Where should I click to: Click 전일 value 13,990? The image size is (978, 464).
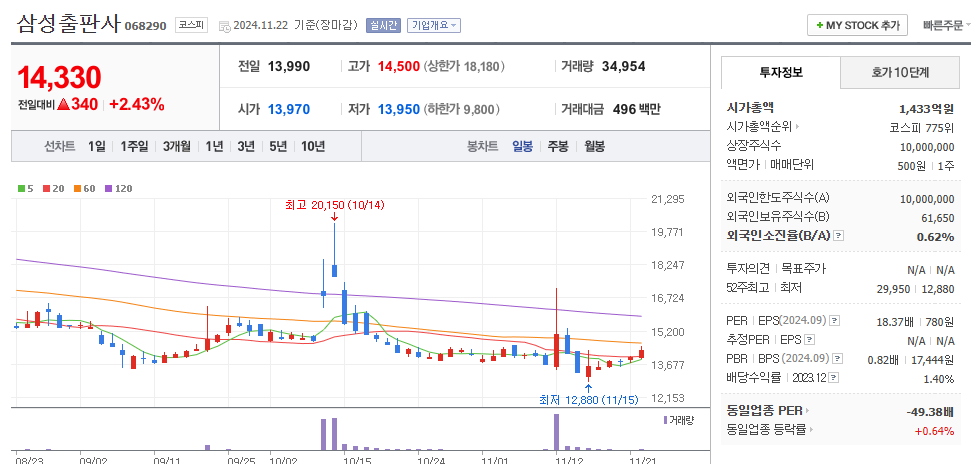coord(289,66)
